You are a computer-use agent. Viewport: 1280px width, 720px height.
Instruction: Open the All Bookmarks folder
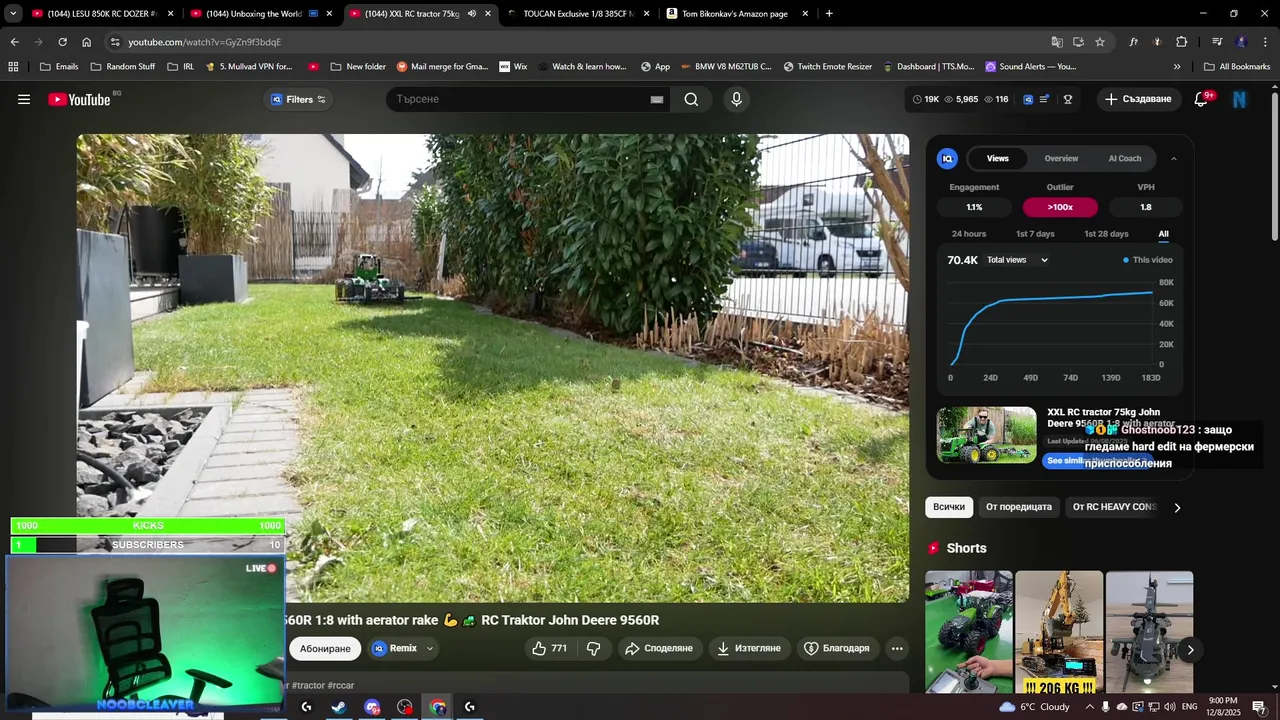(1236, 67)
